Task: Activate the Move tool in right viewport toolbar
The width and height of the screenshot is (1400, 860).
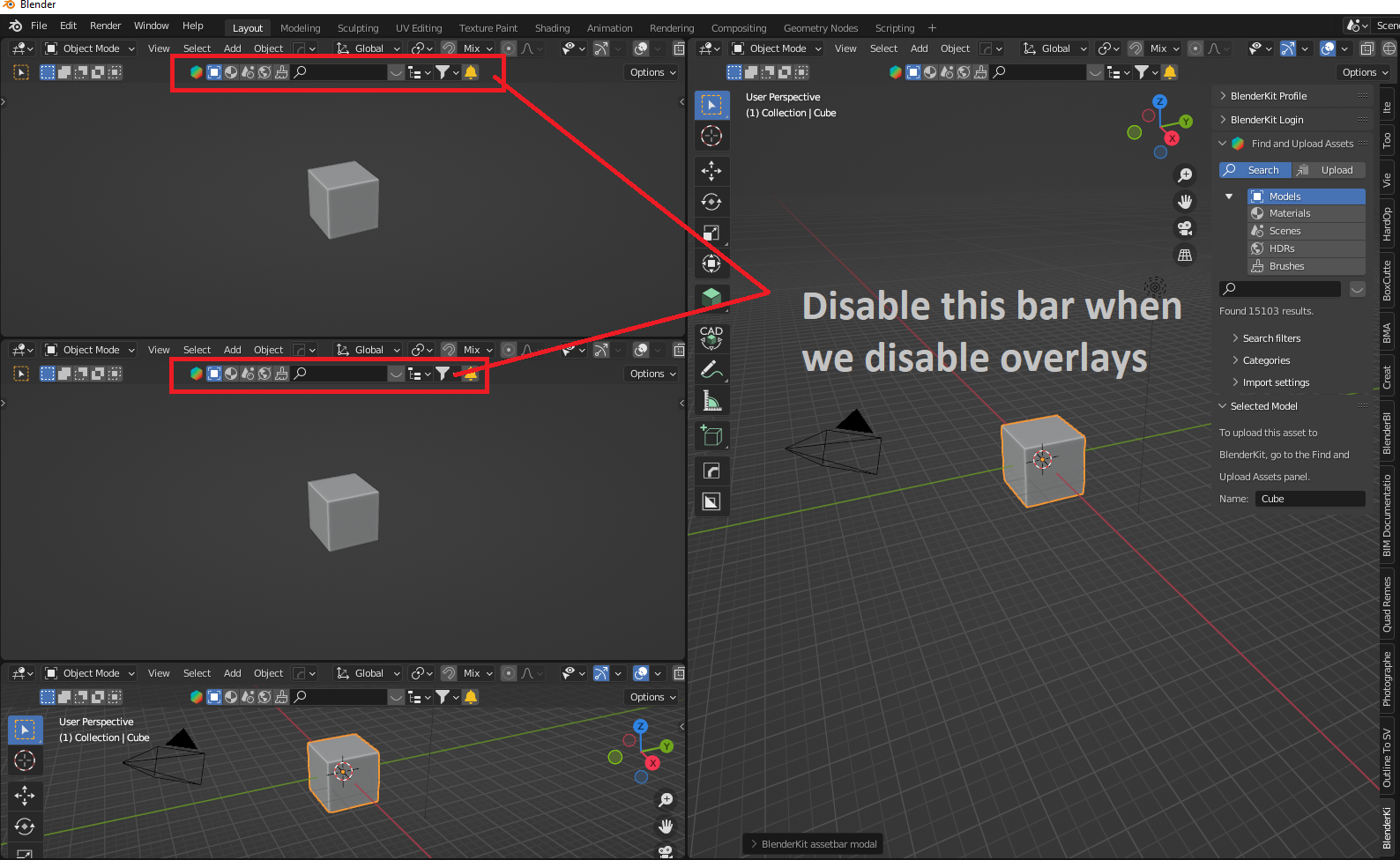Action: click(x=711, y=171)
